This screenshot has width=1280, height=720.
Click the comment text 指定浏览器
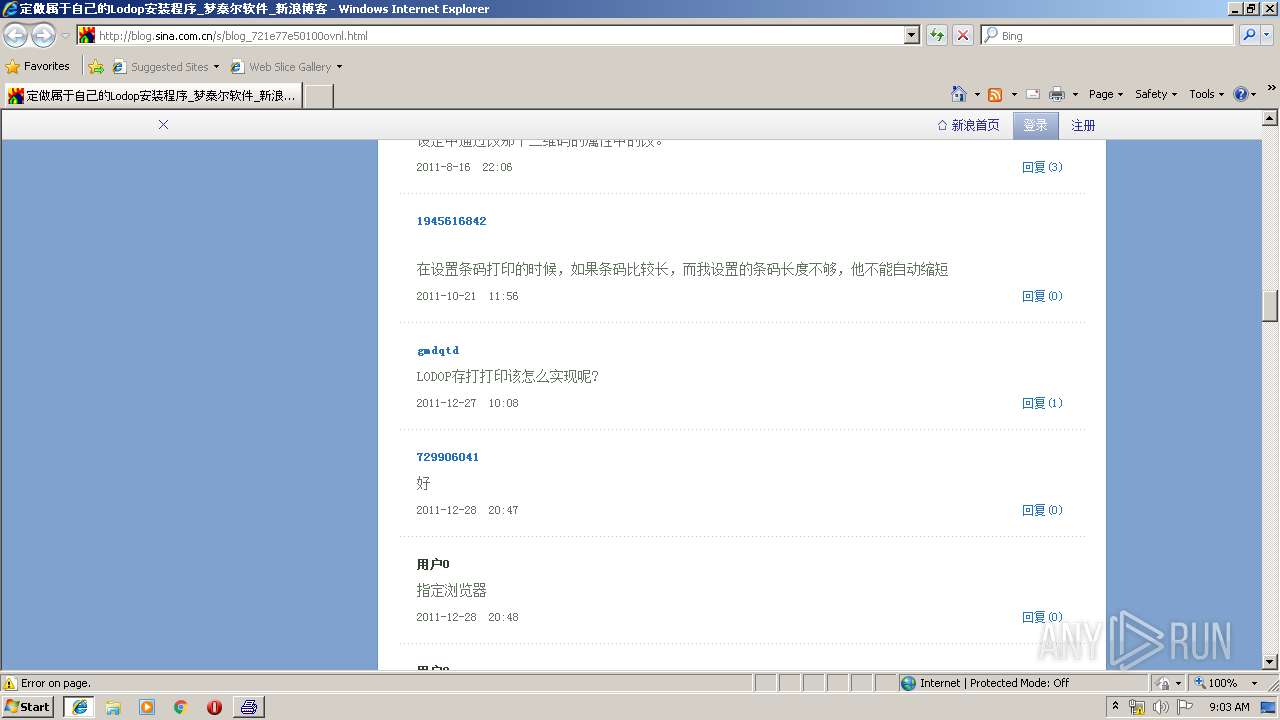(451, 590)
